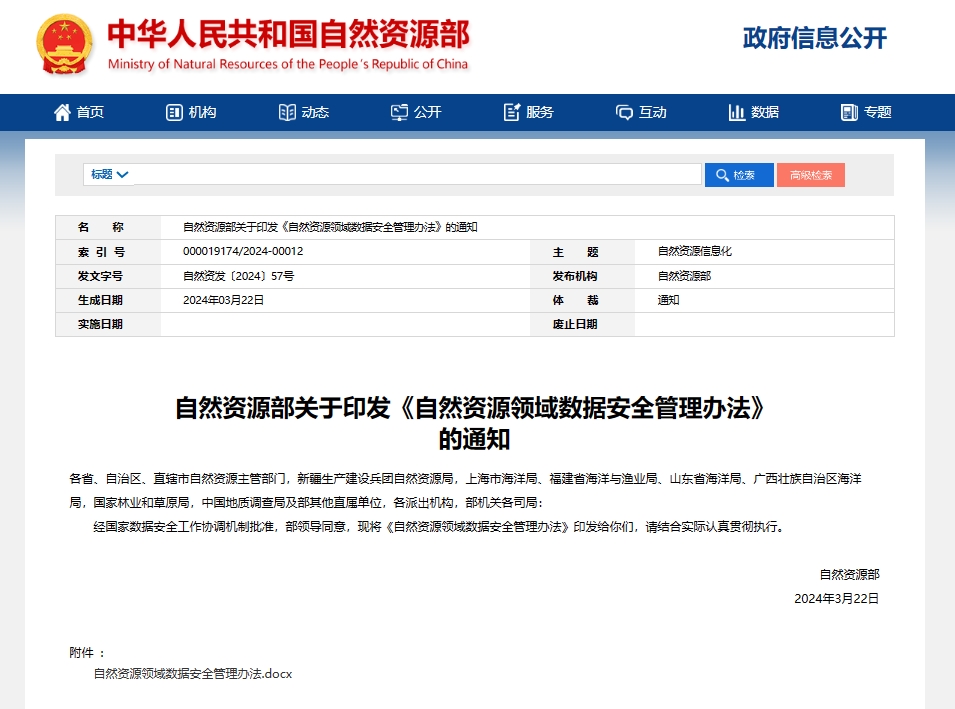This screenshot has height=709, width=955.
Task: Click the 动态 open-book news icon
Action: [x=287, y=112]
